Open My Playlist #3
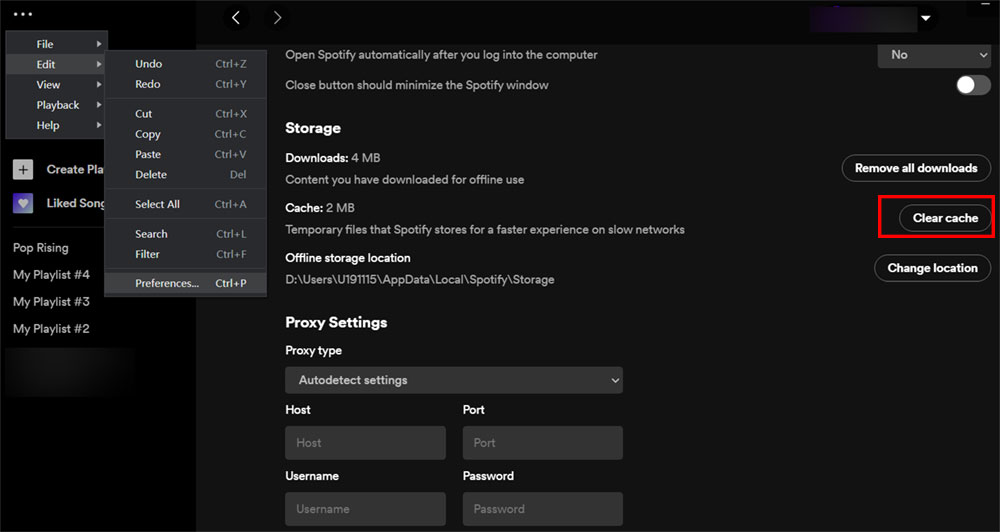1000x532 pixels. point(52,302)
